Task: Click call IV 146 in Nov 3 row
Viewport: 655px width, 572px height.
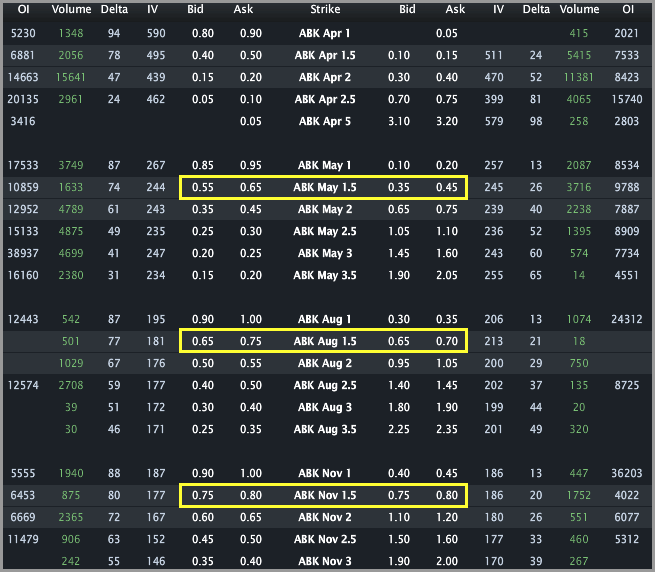Action: click(156, 562)
